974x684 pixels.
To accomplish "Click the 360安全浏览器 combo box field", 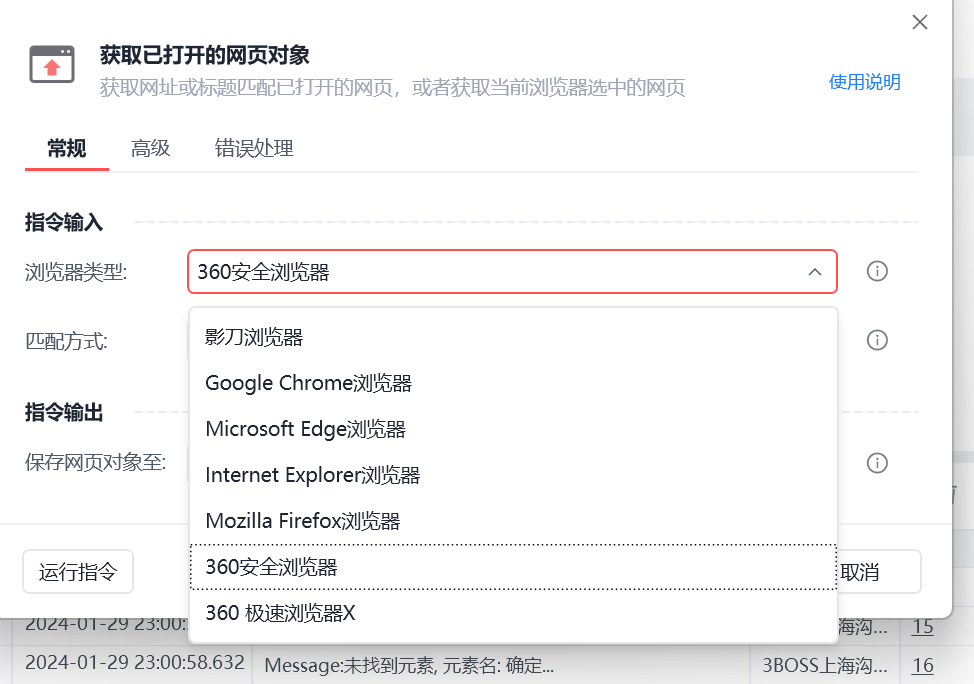I will (x=512, y=271).
